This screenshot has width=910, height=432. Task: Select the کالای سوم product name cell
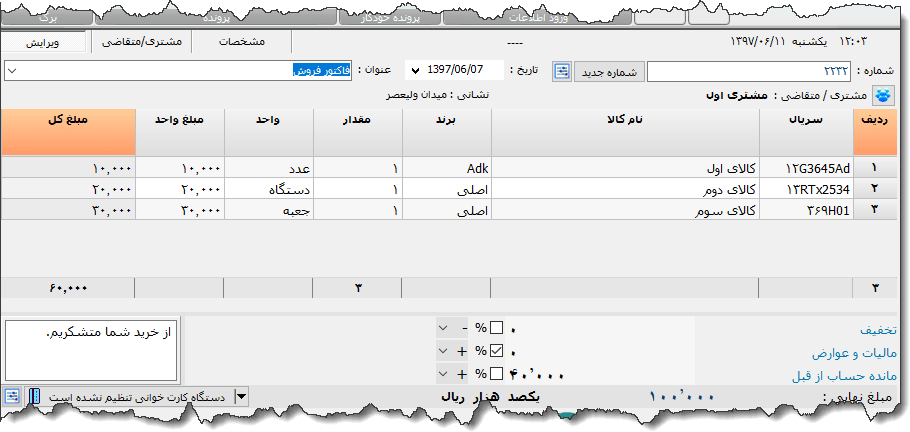pyautogui.click(x=625, y=210)
